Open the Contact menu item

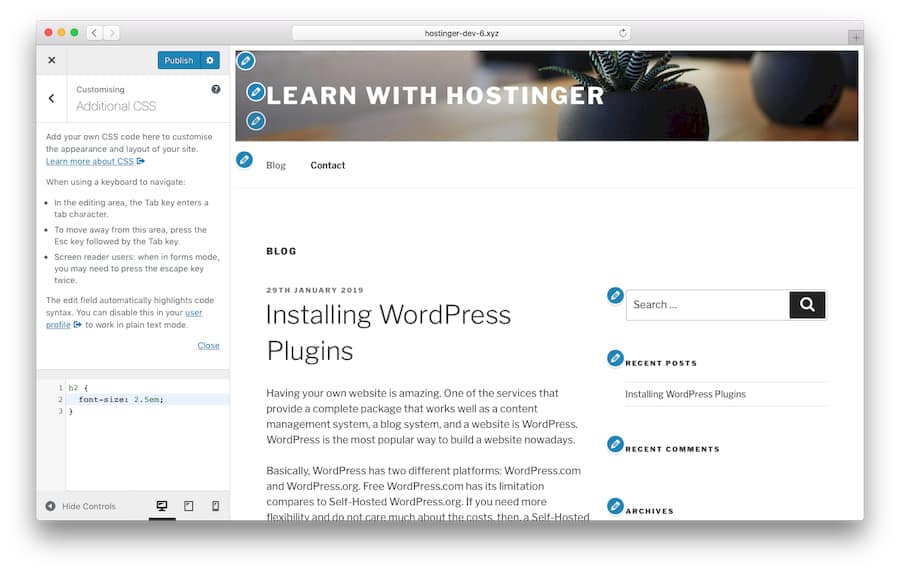point(328,165)
